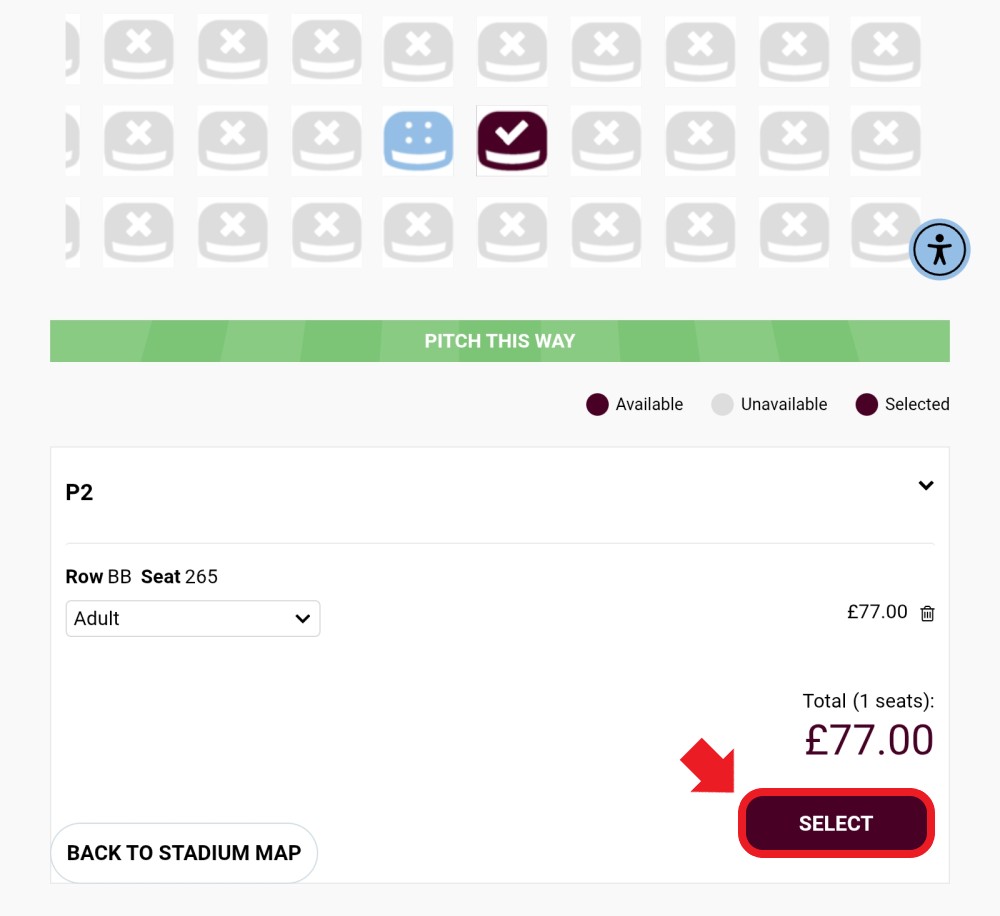1000x916 pixels.
Task: Go back via BACK TO STADIUM MAP
Action: click(184, 853)
